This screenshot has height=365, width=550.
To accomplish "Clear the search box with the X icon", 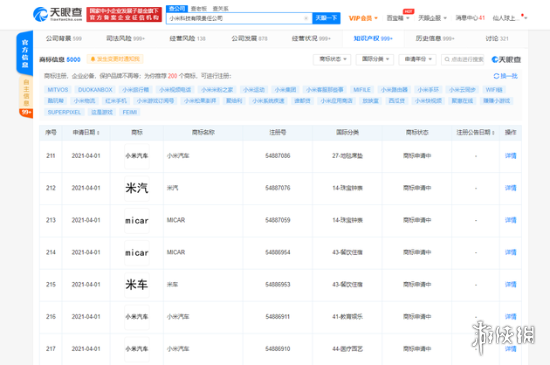I will pyautogui.click(x=306, y=18).
